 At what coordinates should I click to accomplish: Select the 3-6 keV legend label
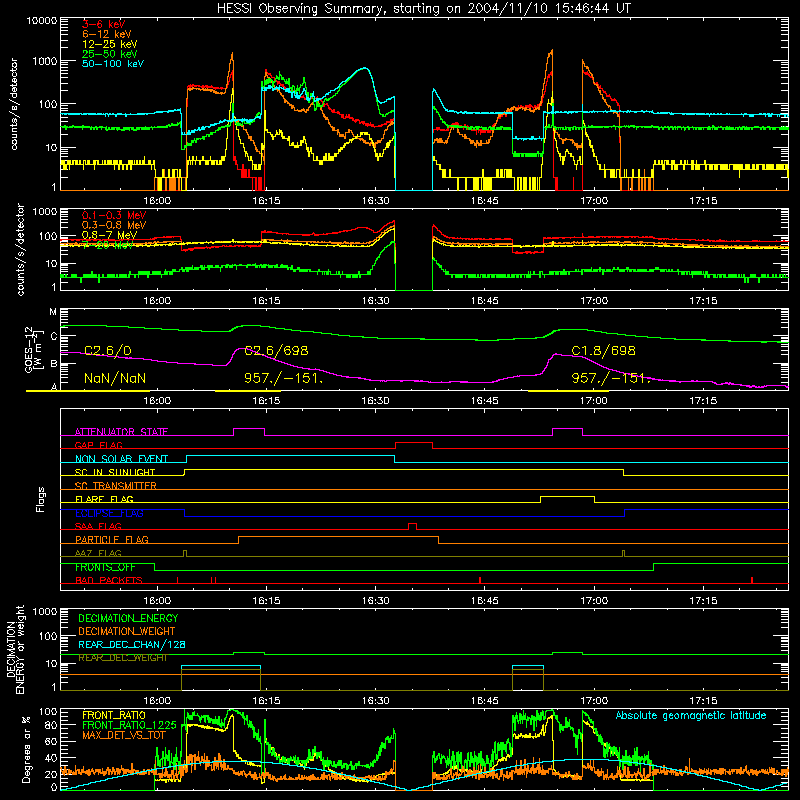pyautogui.click(x=104, y=24)
